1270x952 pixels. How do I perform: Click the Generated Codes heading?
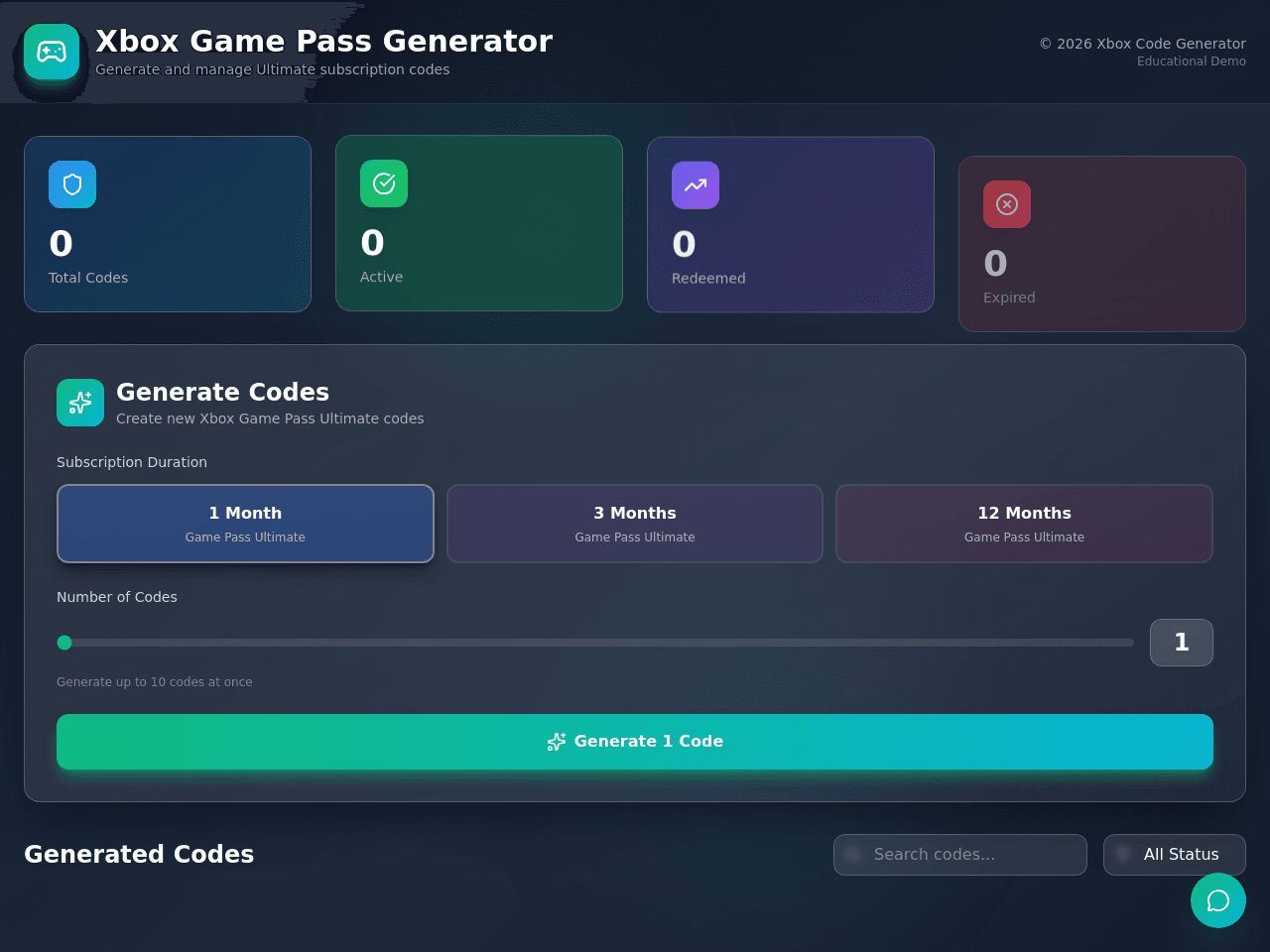(139, 854)
